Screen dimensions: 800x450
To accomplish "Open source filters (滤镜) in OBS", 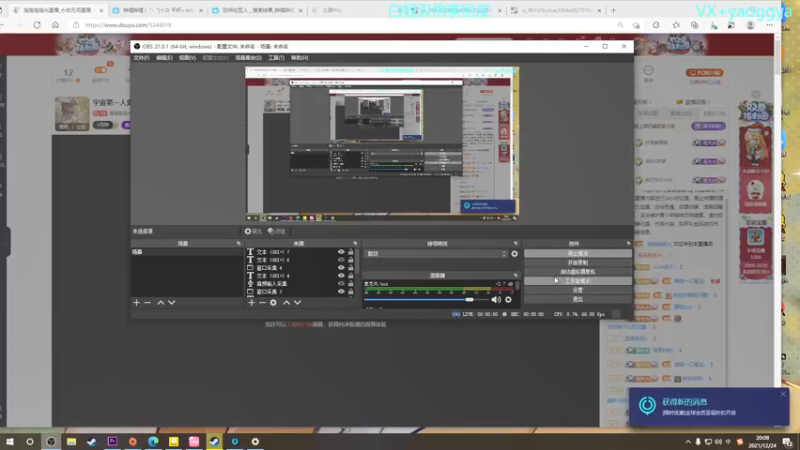I will coord(277,231).
